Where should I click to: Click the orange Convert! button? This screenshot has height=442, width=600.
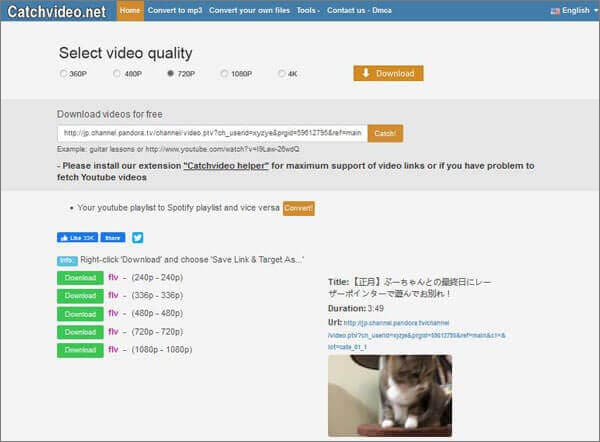[x=298, y=208]
